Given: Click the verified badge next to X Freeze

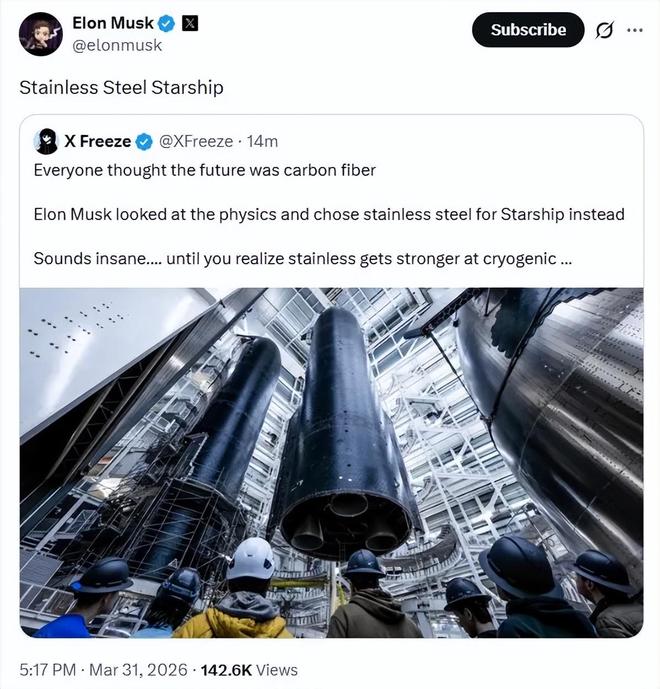Looking at the screenshot, I should pos(145,141).
